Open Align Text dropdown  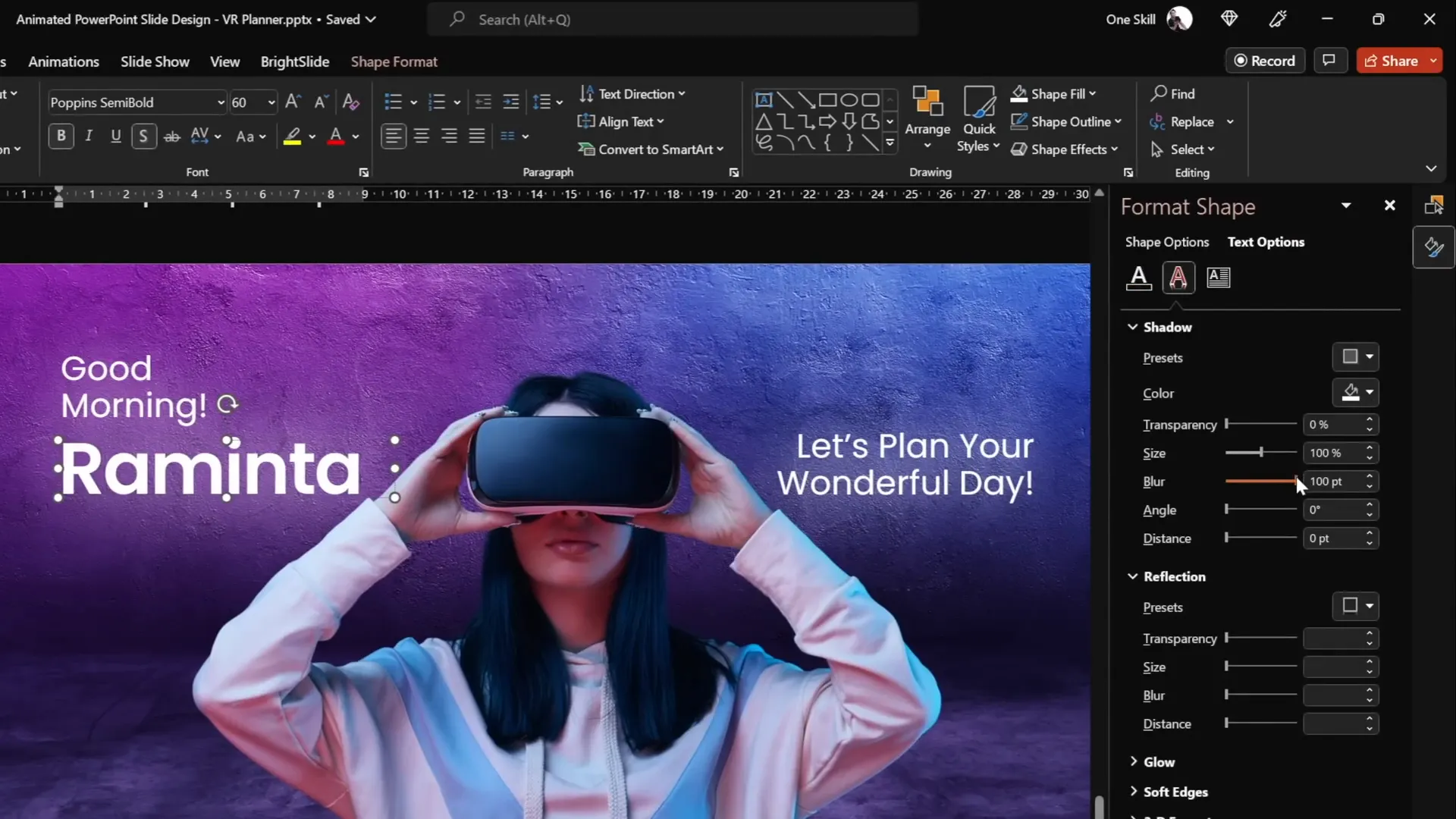coord(621,121)
